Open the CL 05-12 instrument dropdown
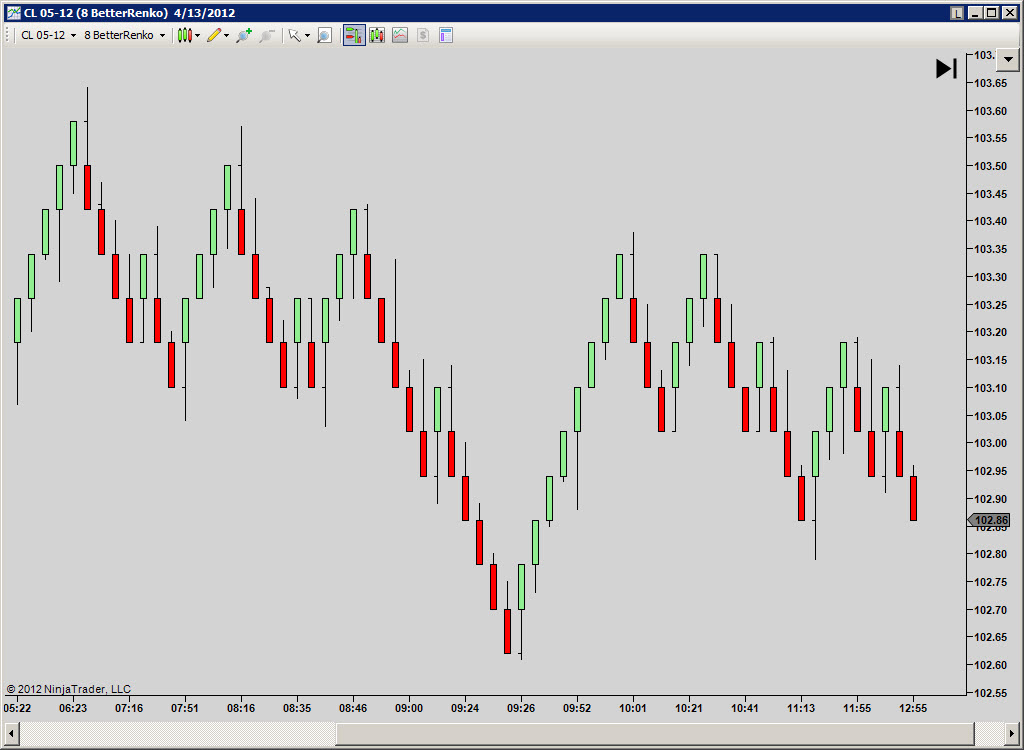 (48, 35)
